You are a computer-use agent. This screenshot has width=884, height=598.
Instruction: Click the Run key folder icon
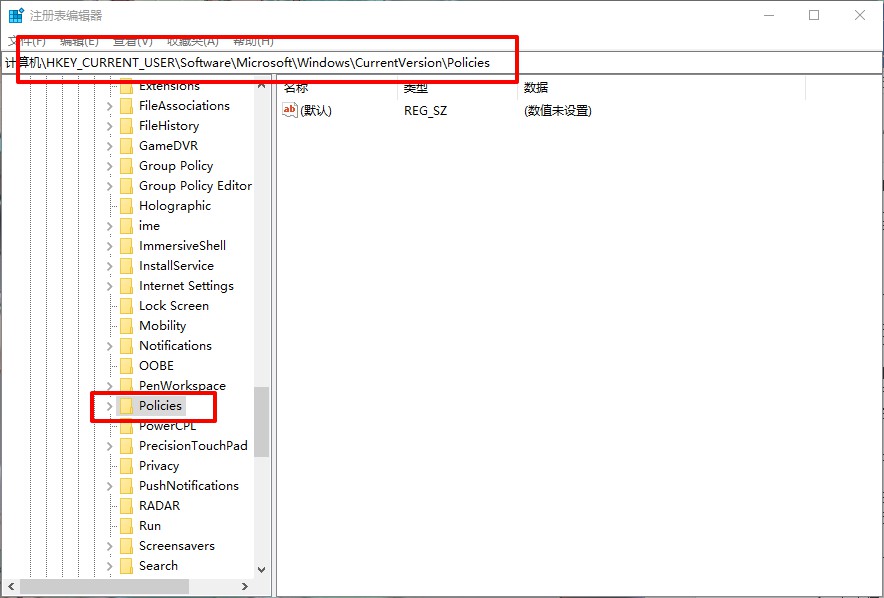(x=126, y=526)
